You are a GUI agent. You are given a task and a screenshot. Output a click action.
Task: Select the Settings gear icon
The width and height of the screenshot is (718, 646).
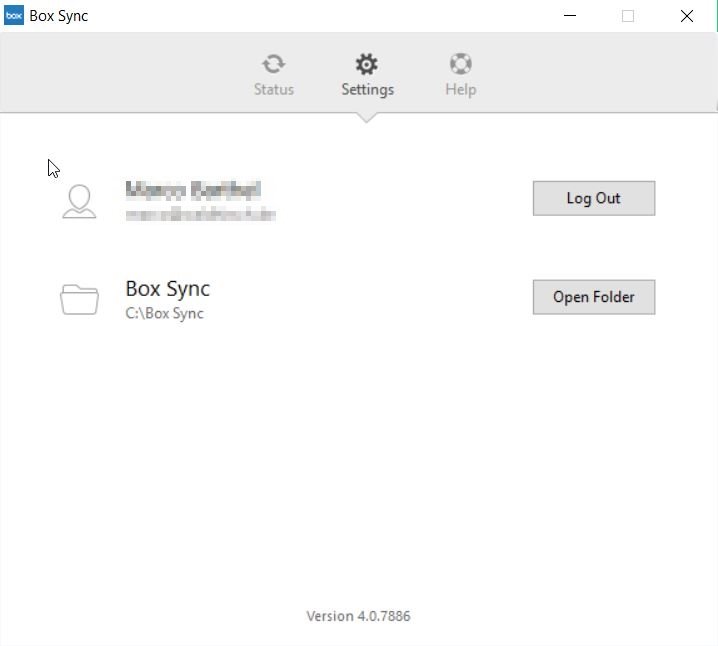coord(367,64)
